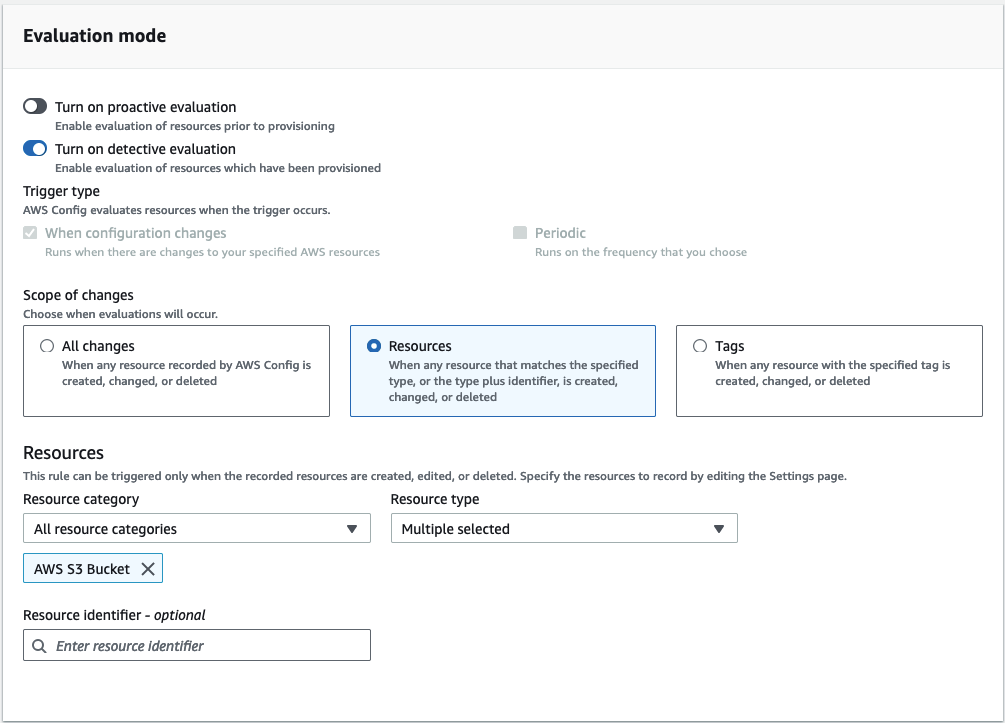This screenshot has height=723, width=1005.
Task: Choose the Tags scope option
Action: coord(699,346)
